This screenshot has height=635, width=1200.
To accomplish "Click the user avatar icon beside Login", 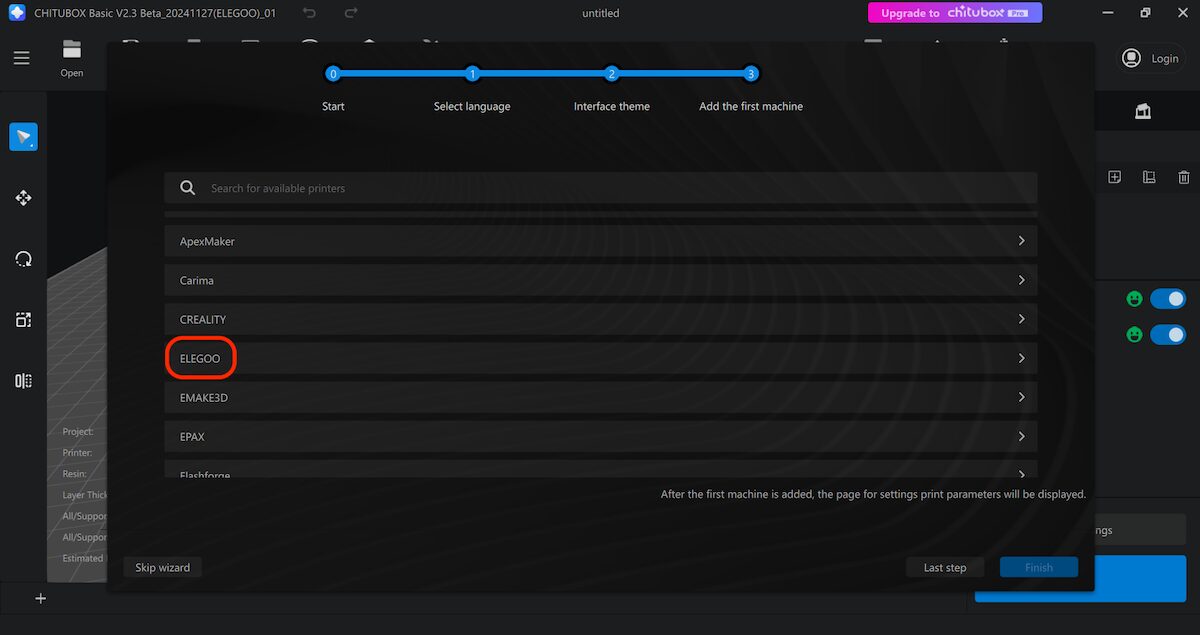I will coord(1131,58).
